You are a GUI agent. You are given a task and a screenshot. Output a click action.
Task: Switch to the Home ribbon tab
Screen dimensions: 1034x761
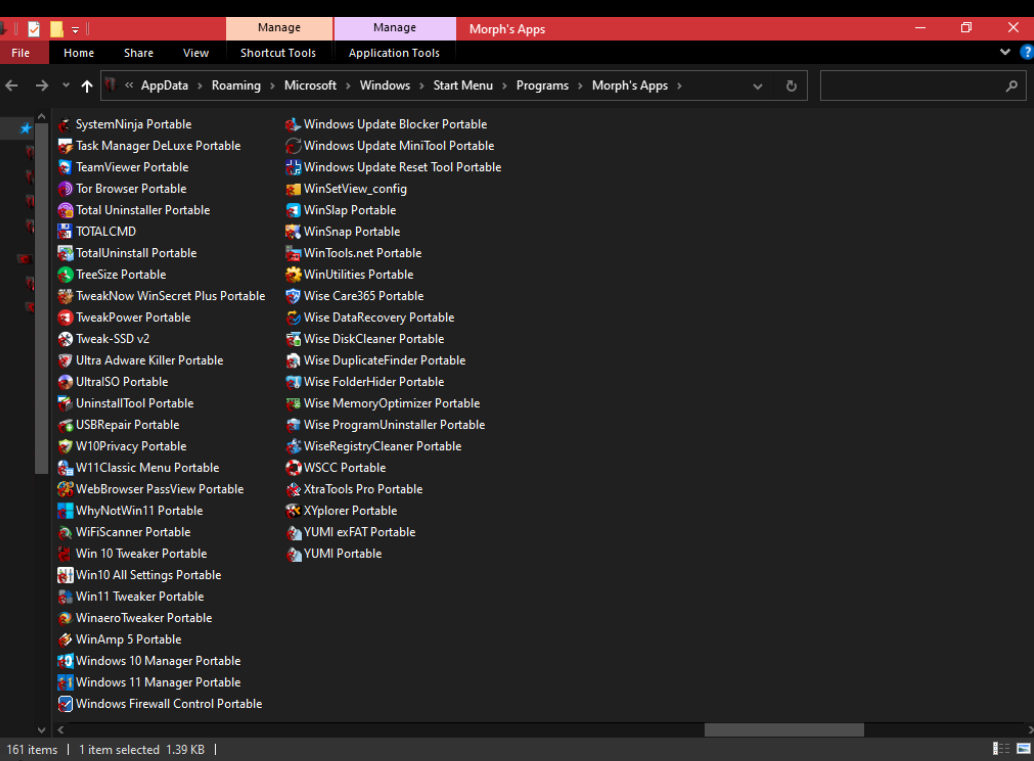coord(78,53)
